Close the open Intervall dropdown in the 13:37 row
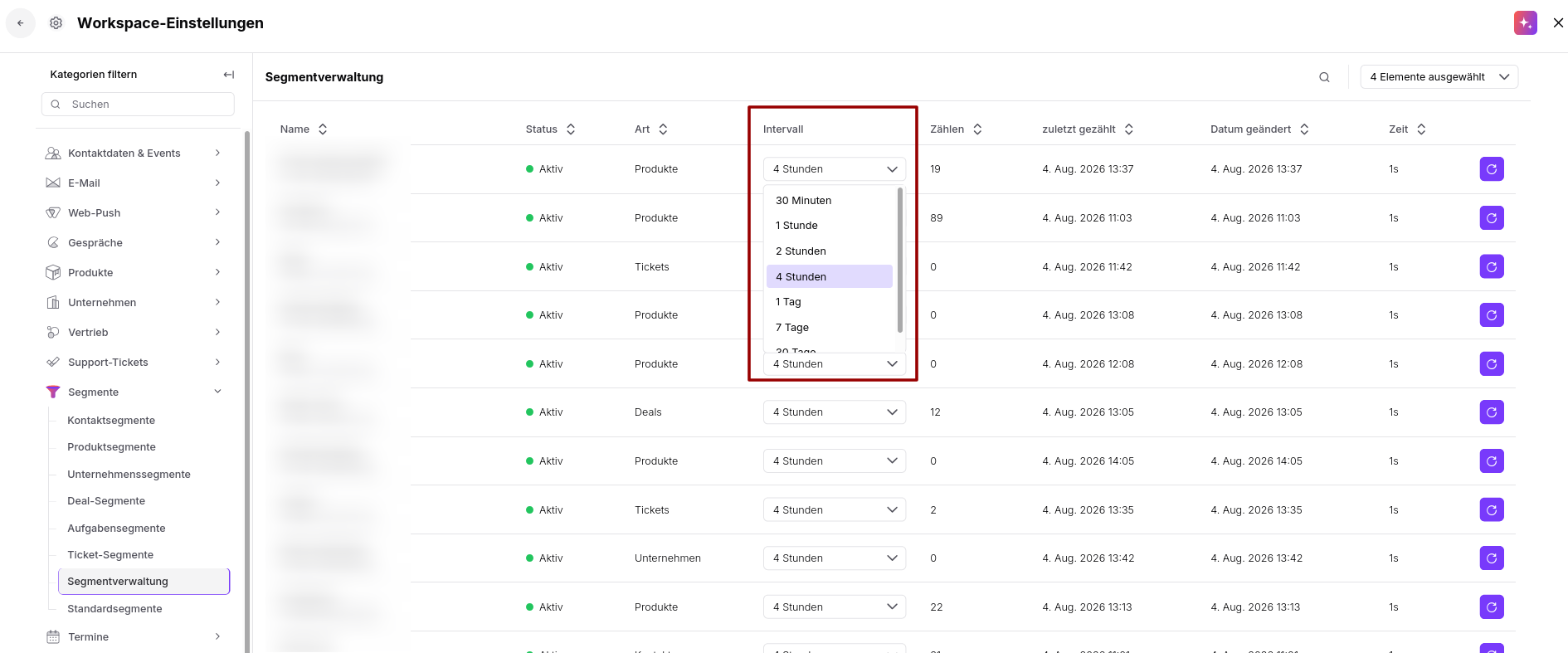The height and width of the screenshot is (653, 1568). (835, 169)
